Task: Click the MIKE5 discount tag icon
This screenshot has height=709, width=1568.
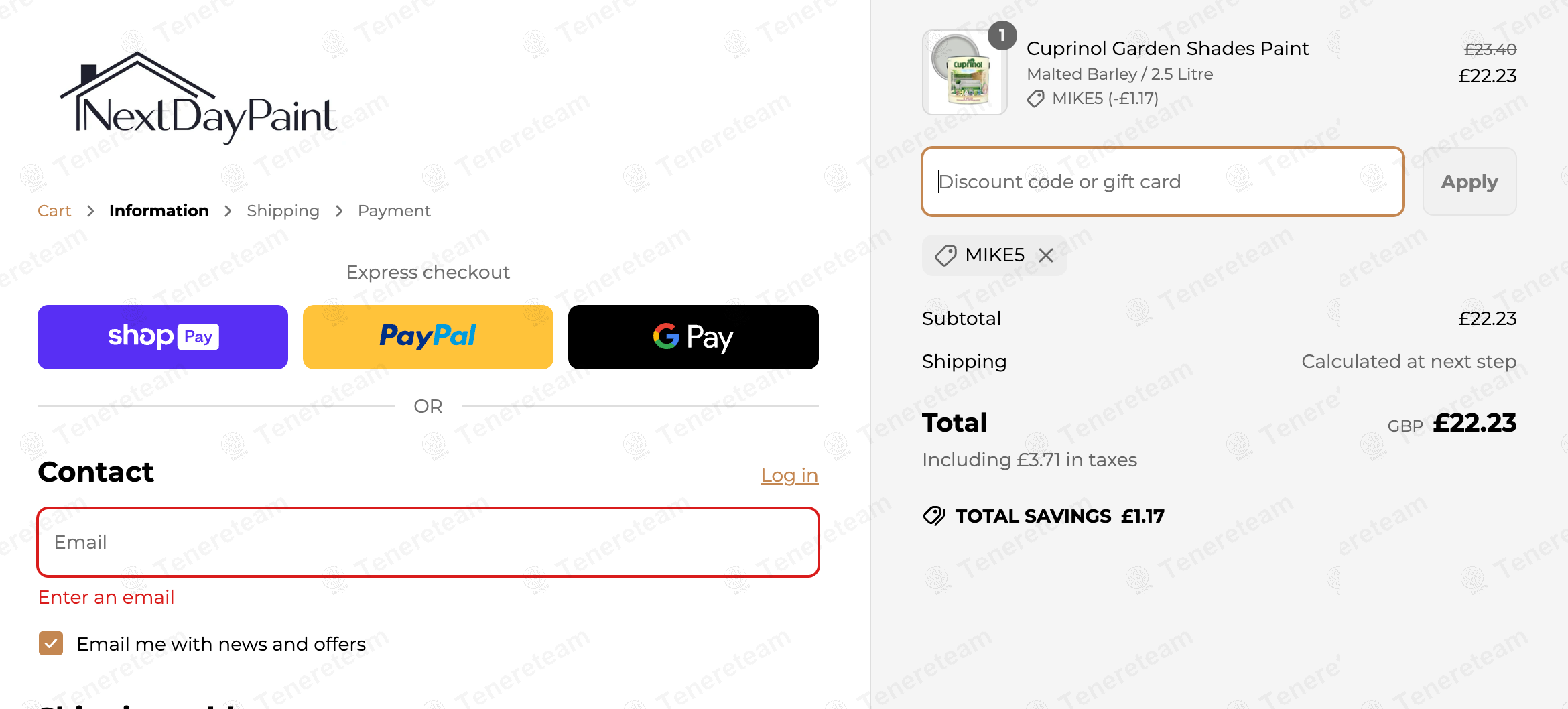Action: [x=945, y=255]
